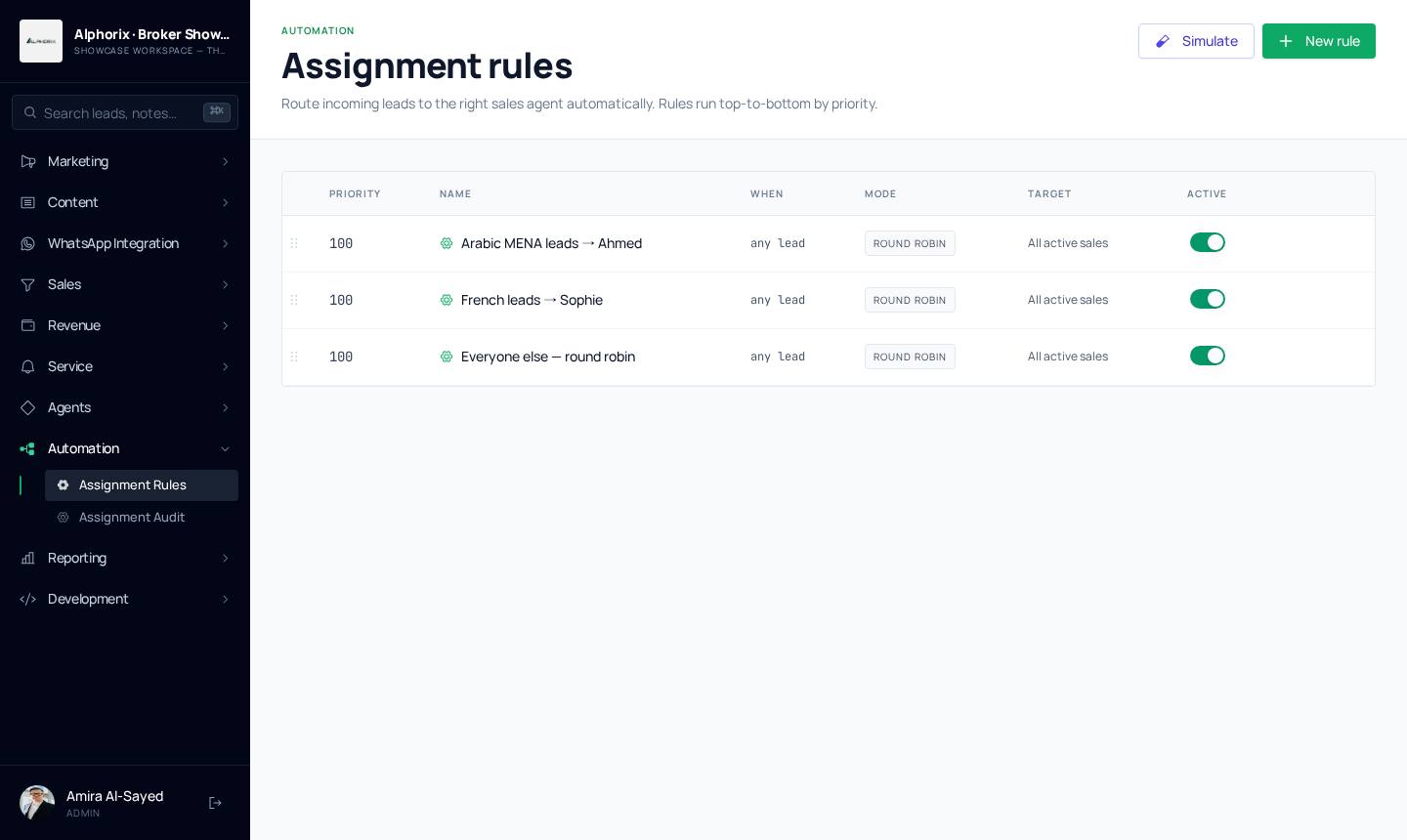The height and width of the screenshot is (840, 1407).
Task: Click the Agents diamond icon
Action: [27, 407]
